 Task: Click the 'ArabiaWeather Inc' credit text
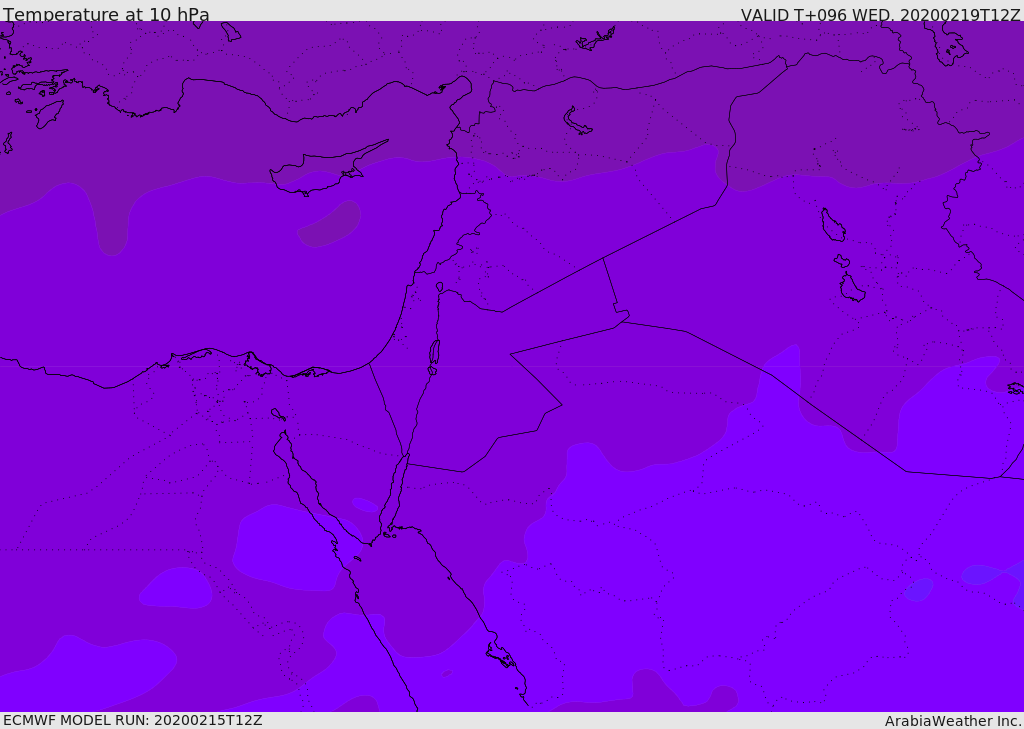click(953, 721)
